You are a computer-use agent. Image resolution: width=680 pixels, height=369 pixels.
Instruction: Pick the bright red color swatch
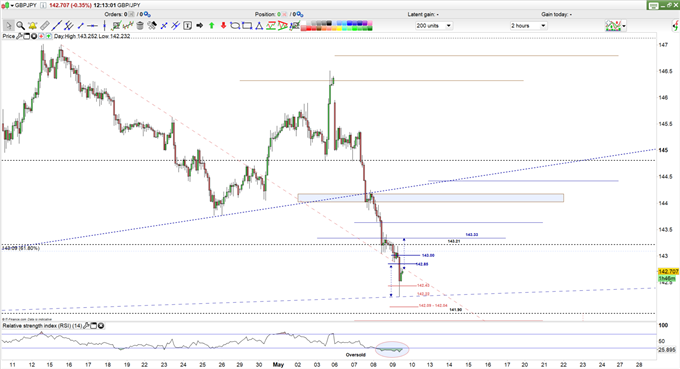tap(309, 29)
